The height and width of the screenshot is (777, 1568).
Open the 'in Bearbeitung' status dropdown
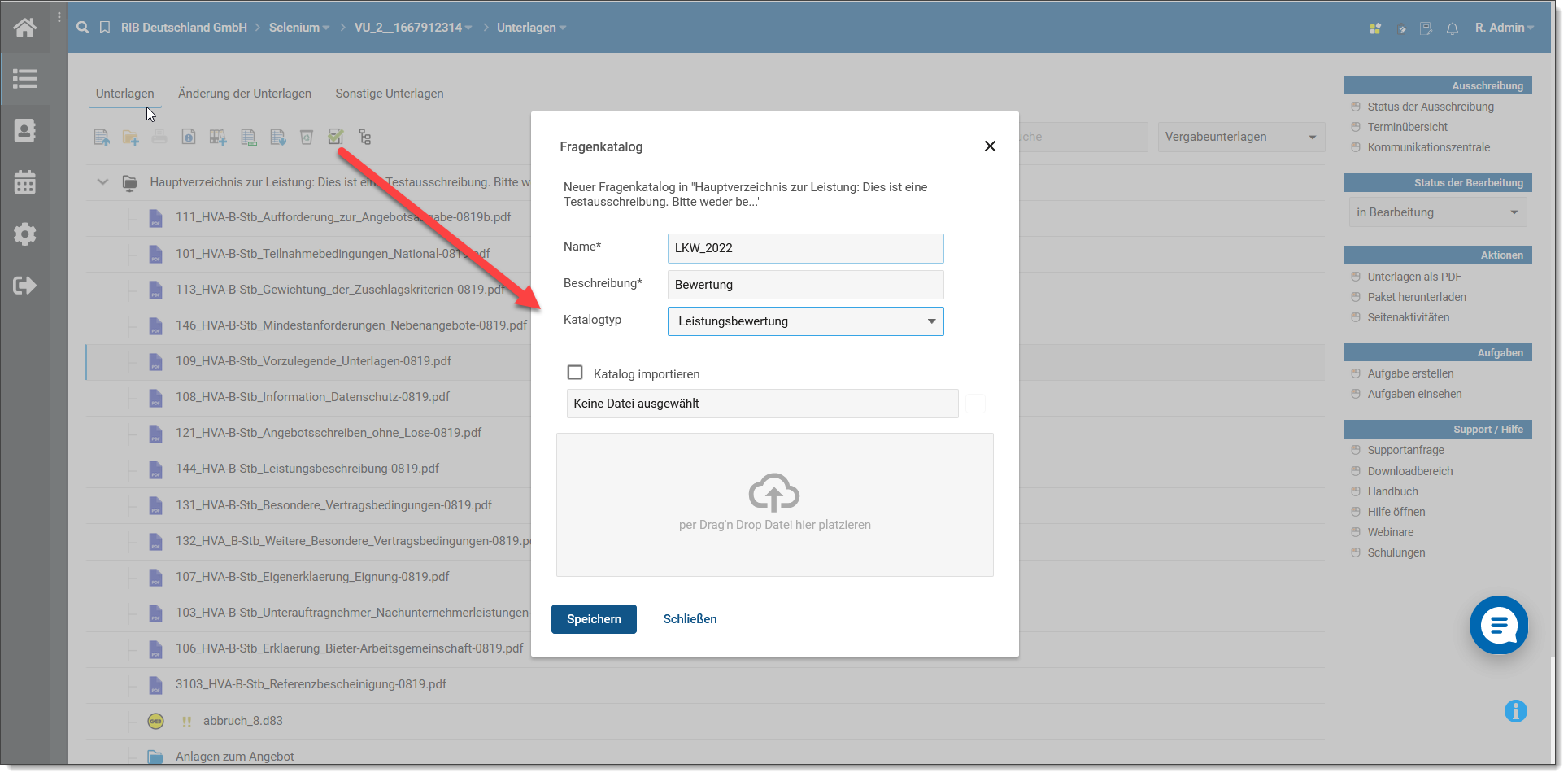pos(1438,212)
